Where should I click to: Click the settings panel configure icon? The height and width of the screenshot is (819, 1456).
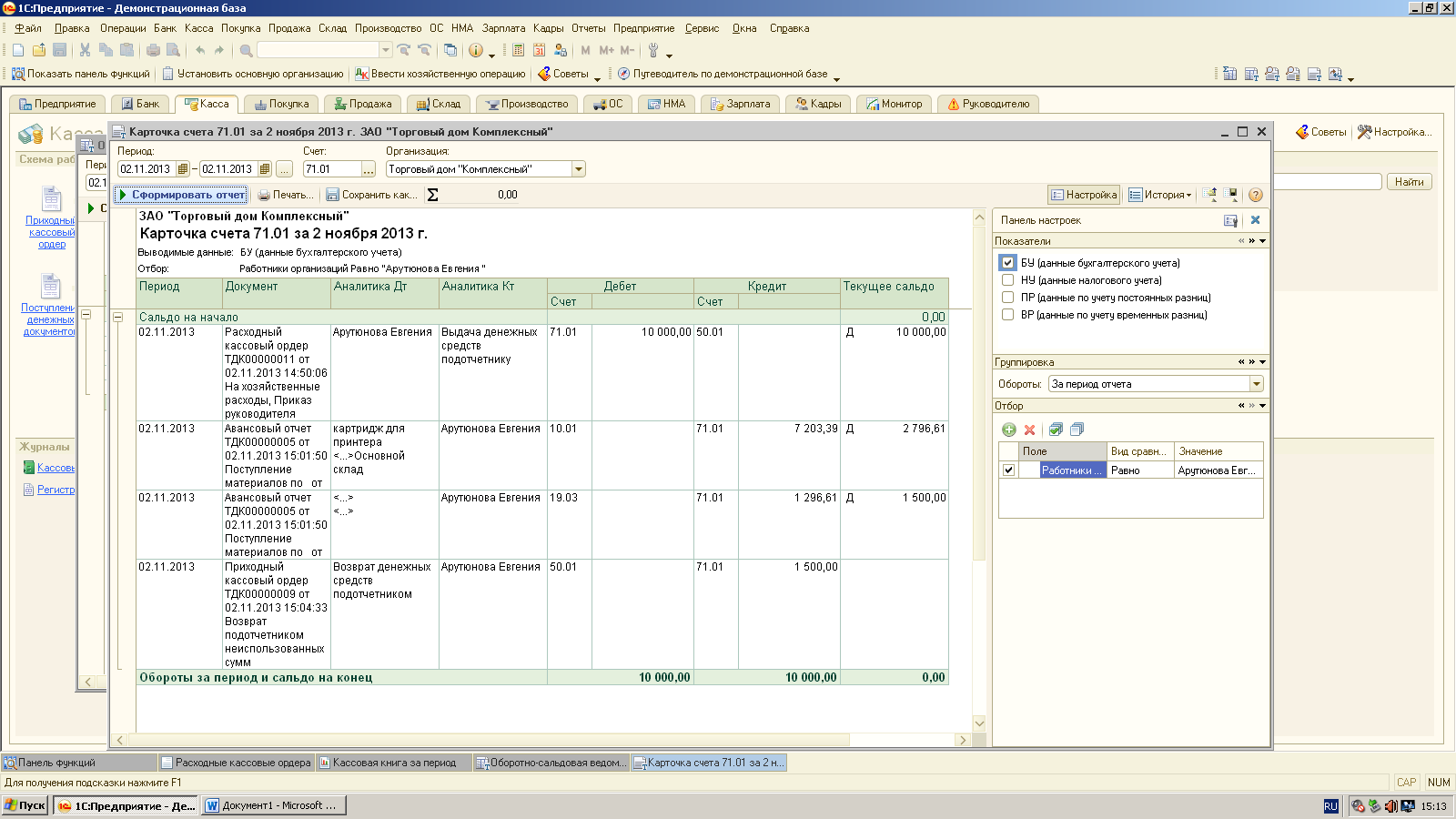click(1230, 220)
